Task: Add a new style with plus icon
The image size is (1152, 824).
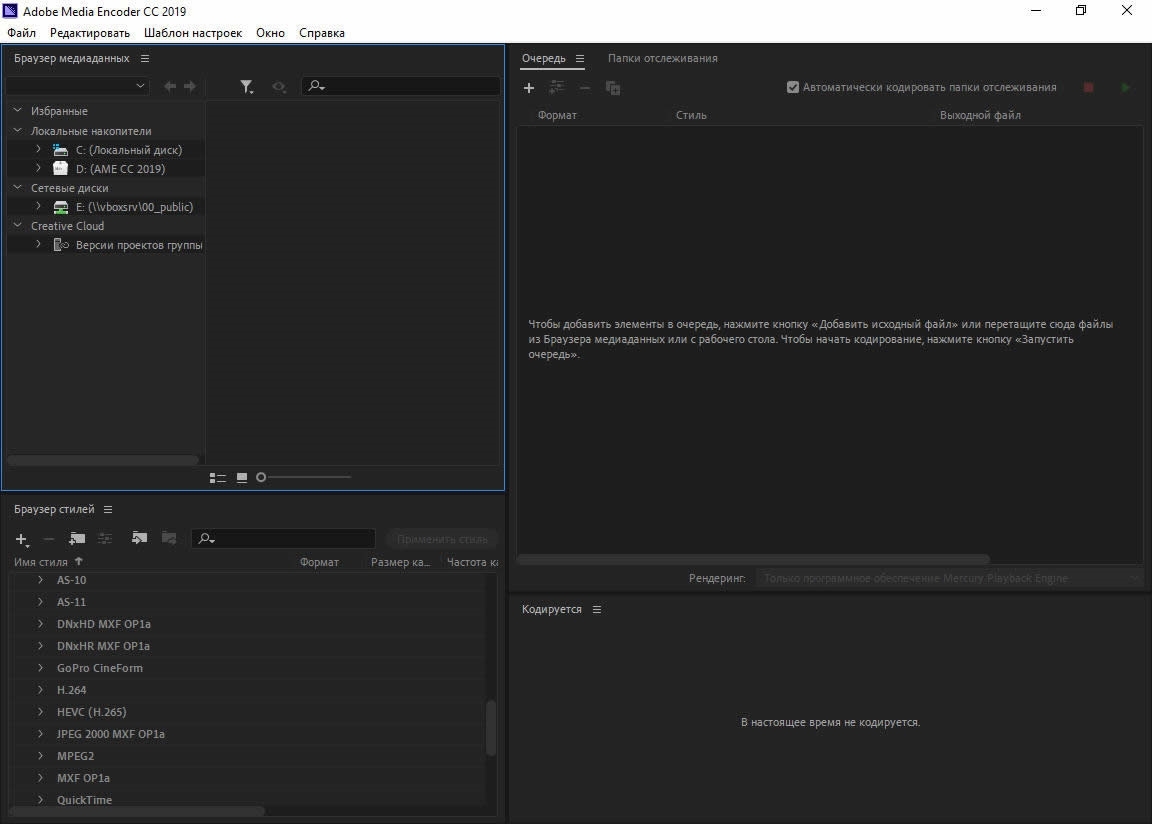Action: tap(22, 539)
